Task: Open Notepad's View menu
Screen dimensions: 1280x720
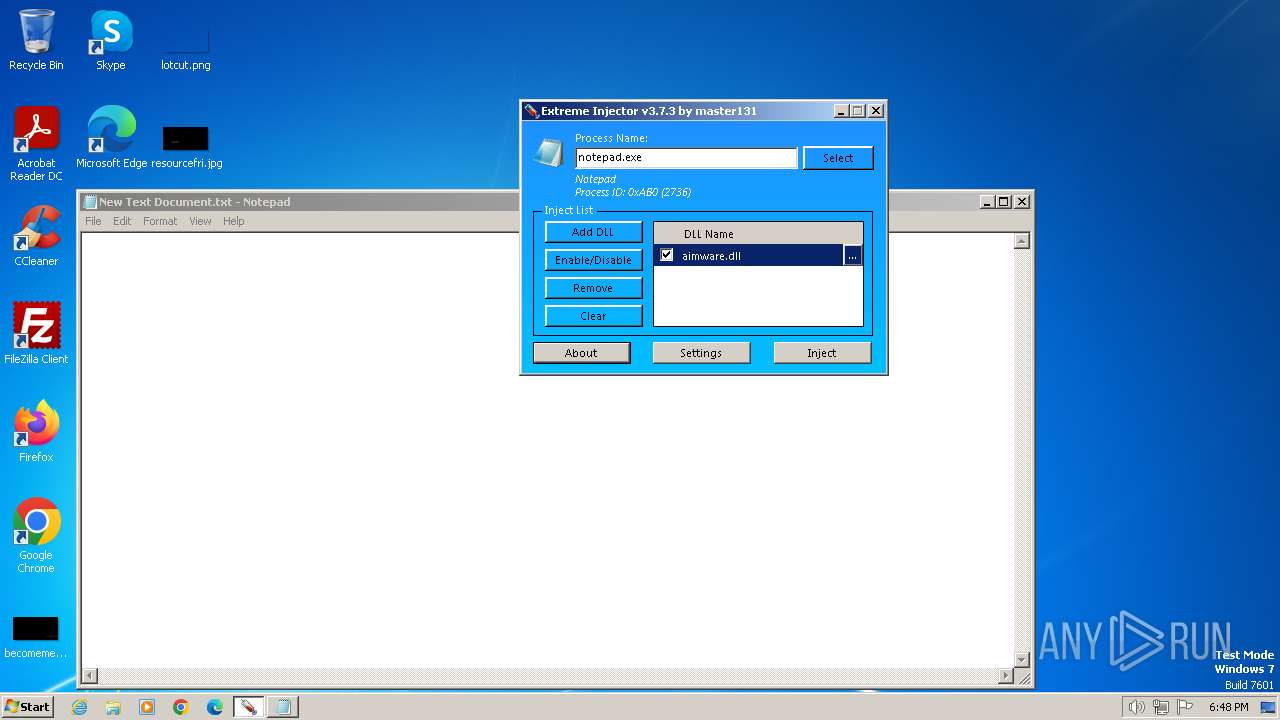Action: pyautogui.click(x=200, y=221)
